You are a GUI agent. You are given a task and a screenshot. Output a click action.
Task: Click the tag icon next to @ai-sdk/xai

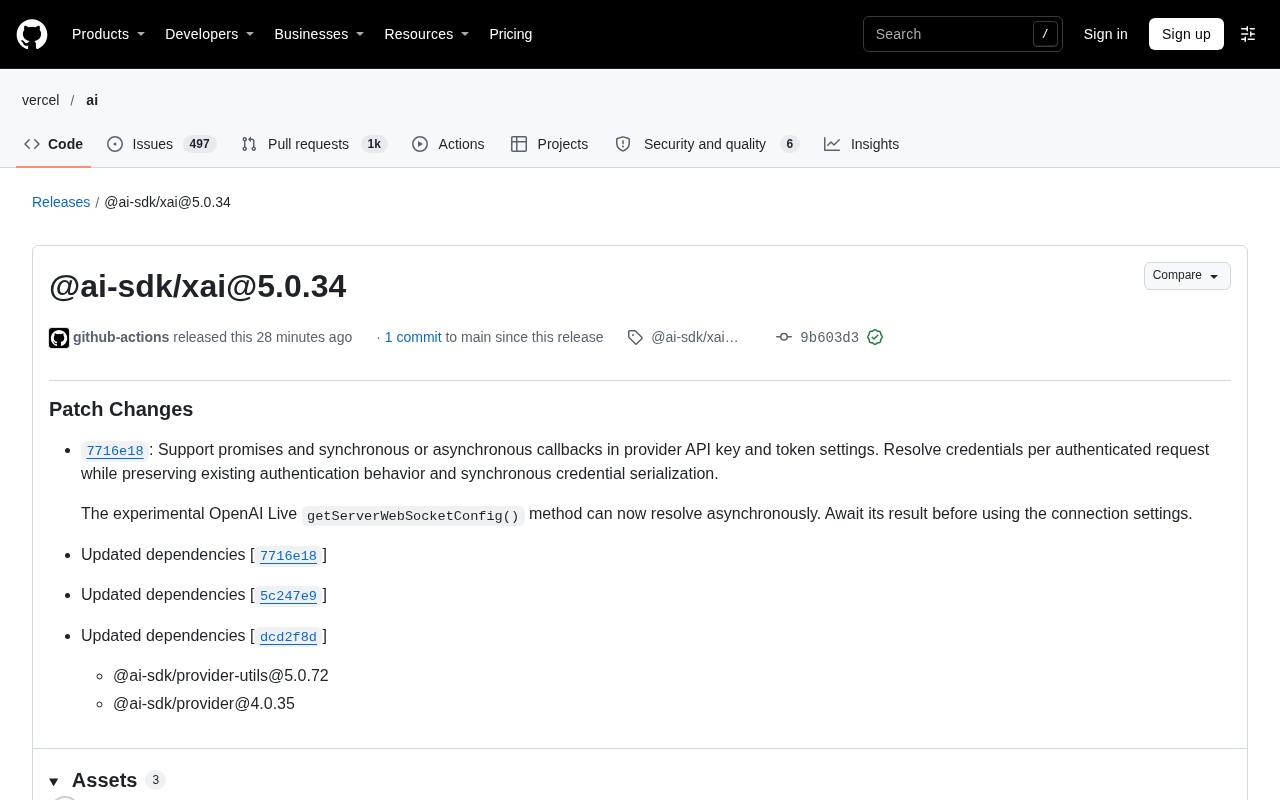pos(635,337)
